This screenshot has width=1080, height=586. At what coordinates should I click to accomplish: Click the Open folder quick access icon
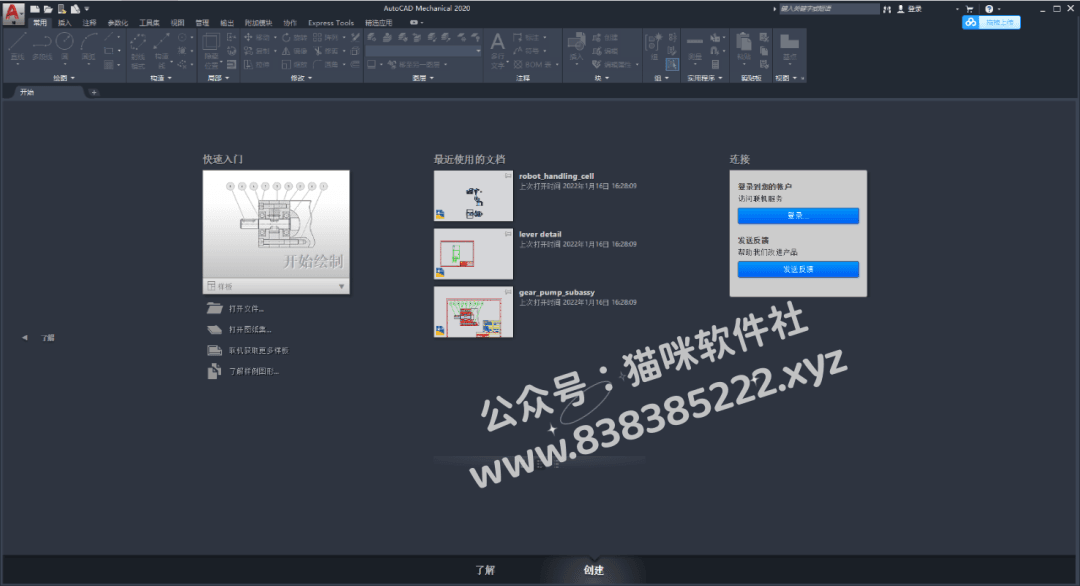[48, 9]
